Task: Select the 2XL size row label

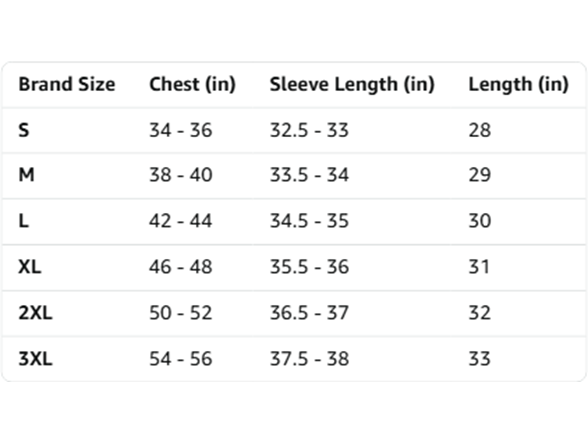Action: coord(35,313)
